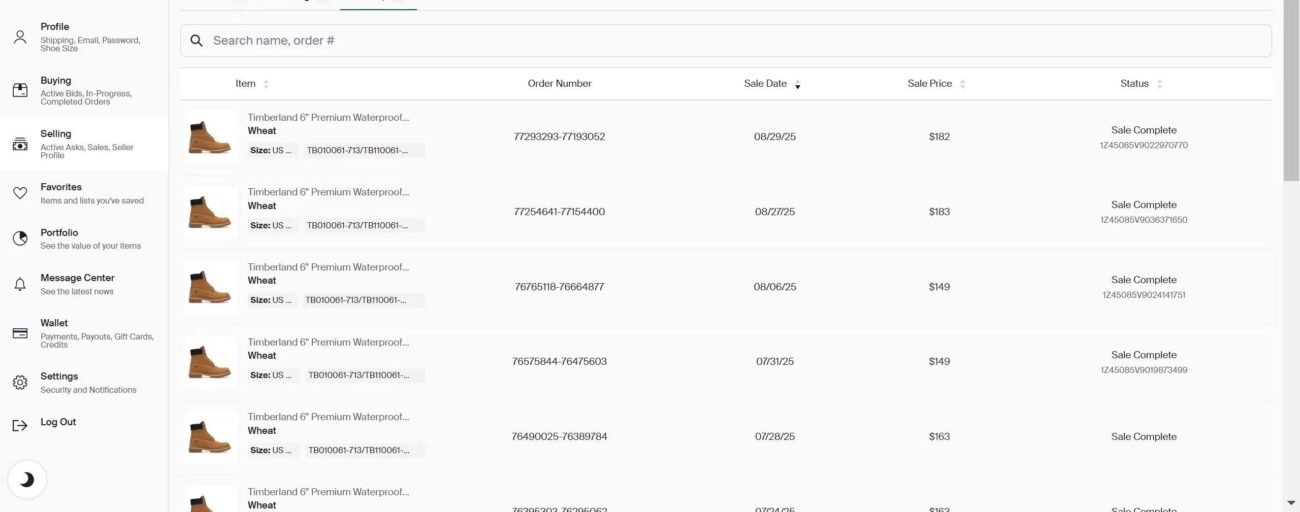Open the Message Center menu item

click(77, 278)
